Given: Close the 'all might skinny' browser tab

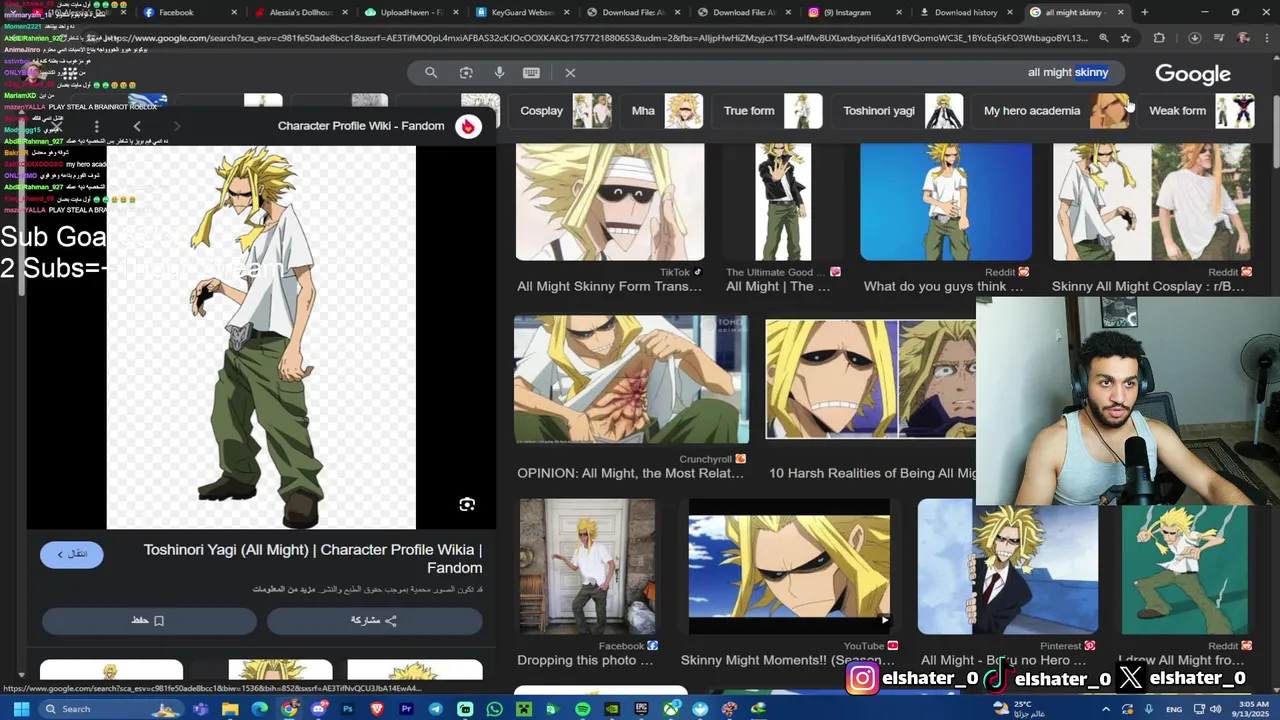Looking at the screenshot, I should (x=1120, y=12).
